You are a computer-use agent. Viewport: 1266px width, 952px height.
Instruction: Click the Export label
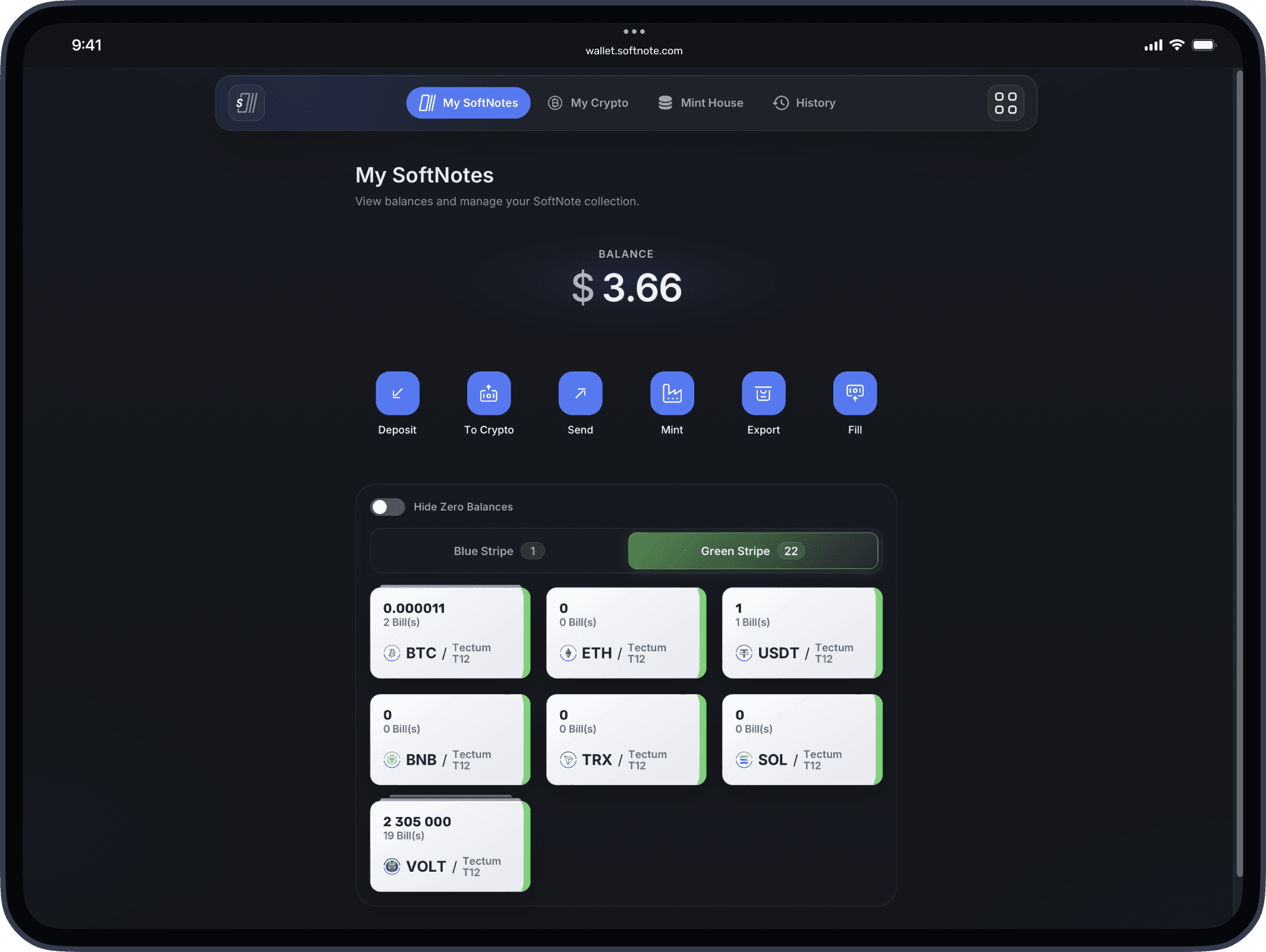764,430
